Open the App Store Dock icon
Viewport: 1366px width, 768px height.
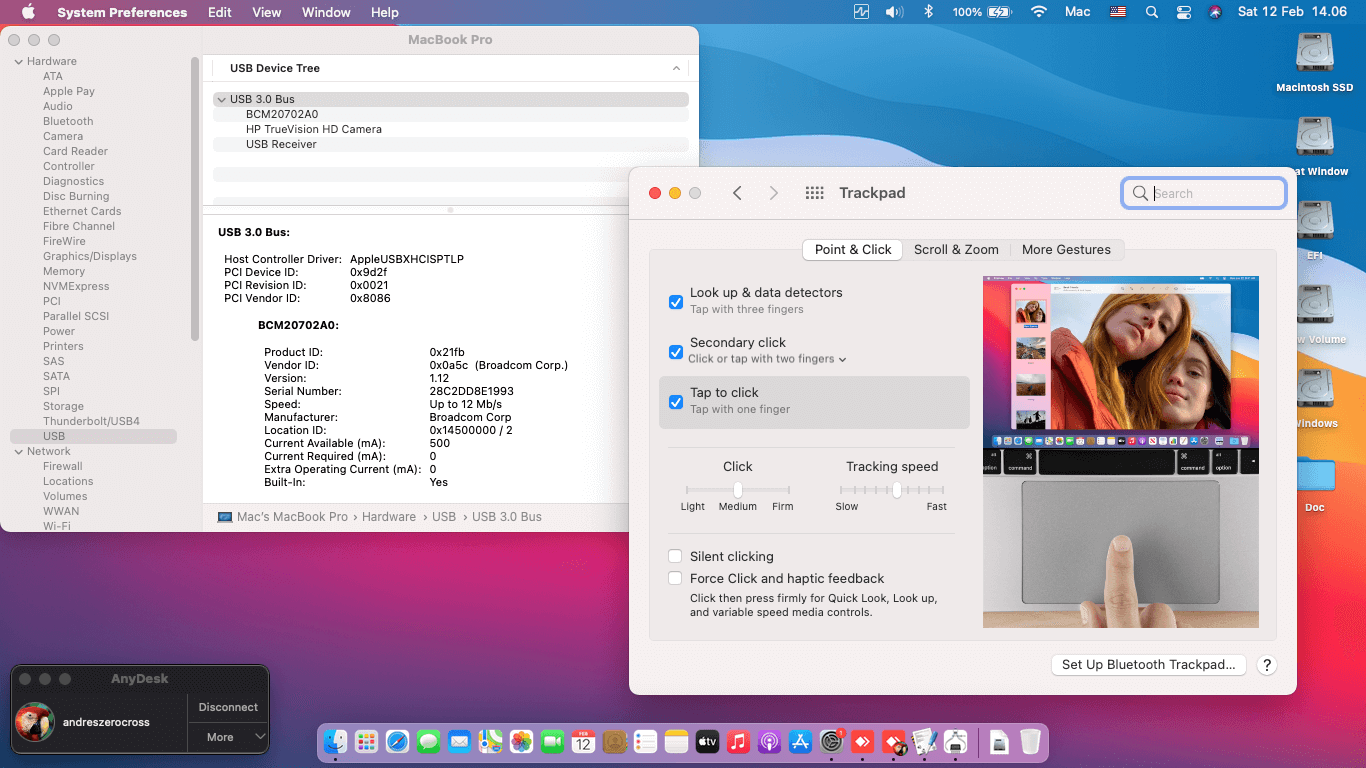click(800, 741)
